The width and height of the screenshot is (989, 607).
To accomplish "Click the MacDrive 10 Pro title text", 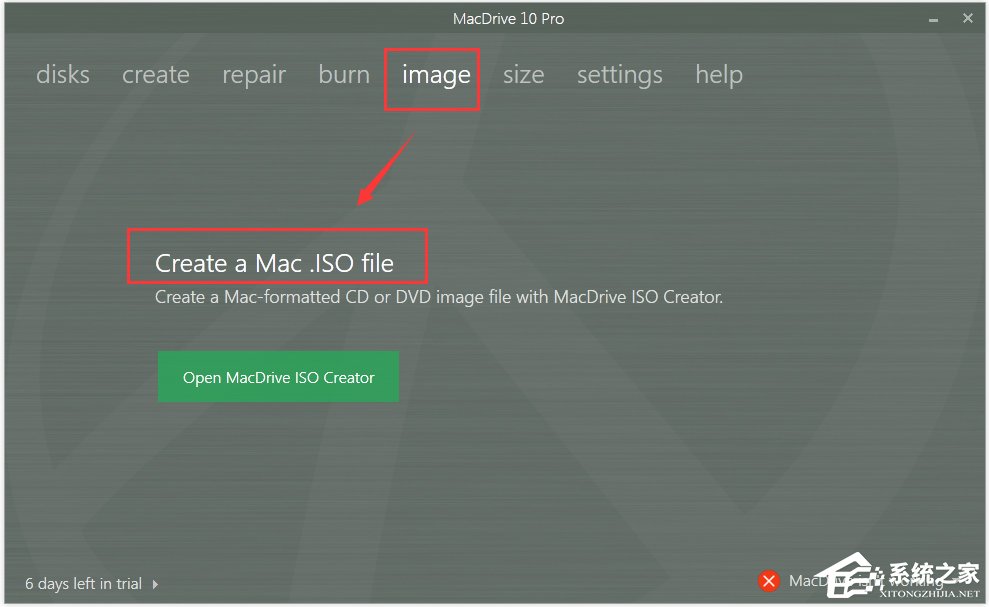I will [x=508, y=19].
